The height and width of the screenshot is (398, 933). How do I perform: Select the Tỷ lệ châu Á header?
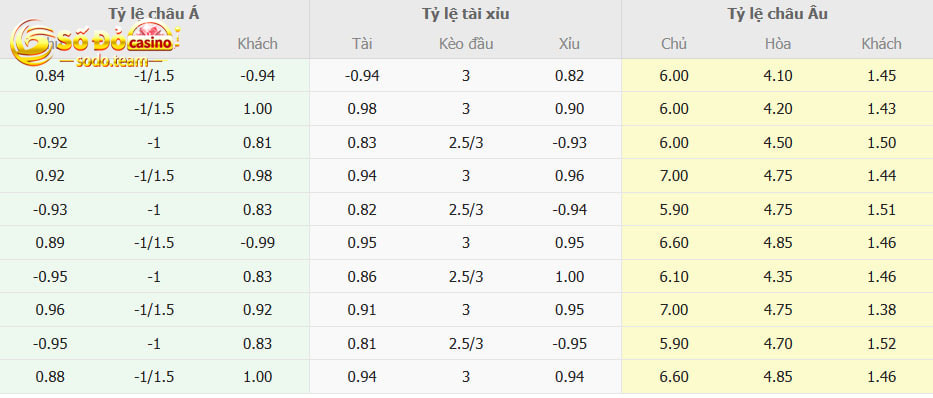point(154,14)
